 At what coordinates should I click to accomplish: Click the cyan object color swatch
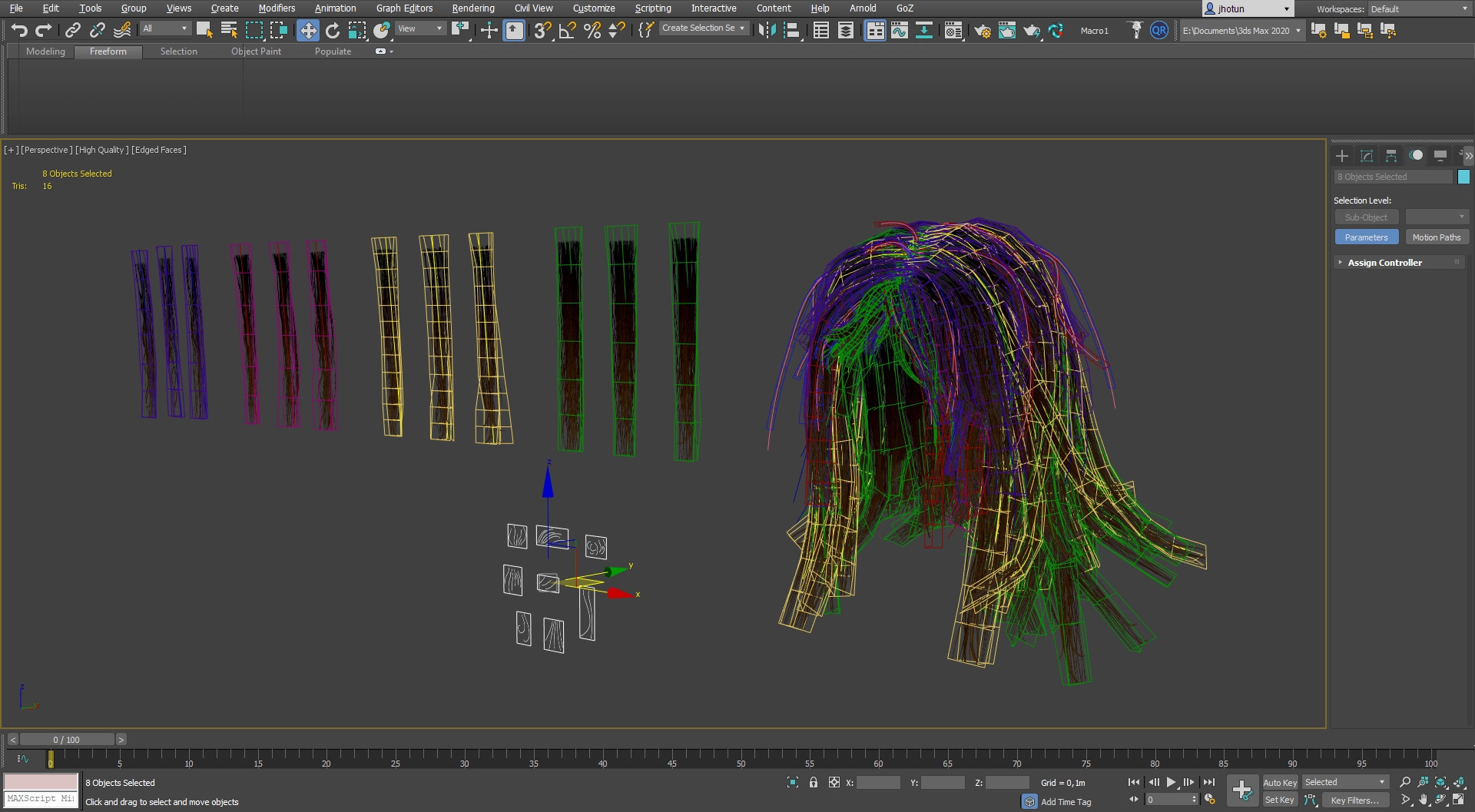pos(1463,177)
